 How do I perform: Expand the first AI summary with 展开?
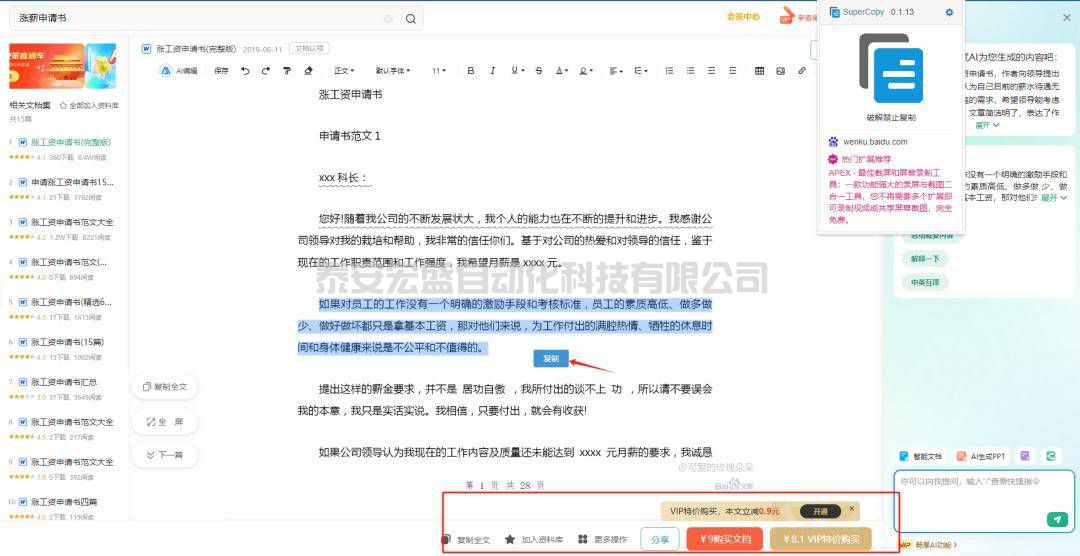tap(985, 126)
